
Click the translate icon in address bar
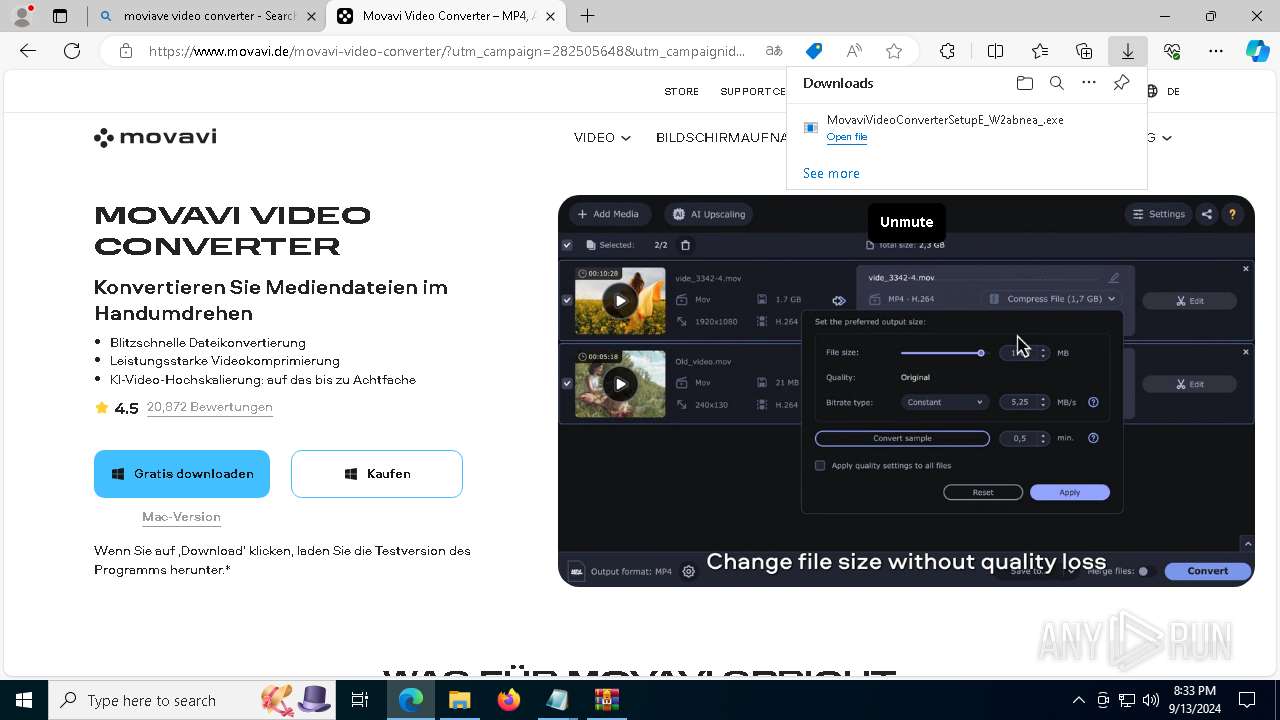pyautogui.click(x=774, y=51)
